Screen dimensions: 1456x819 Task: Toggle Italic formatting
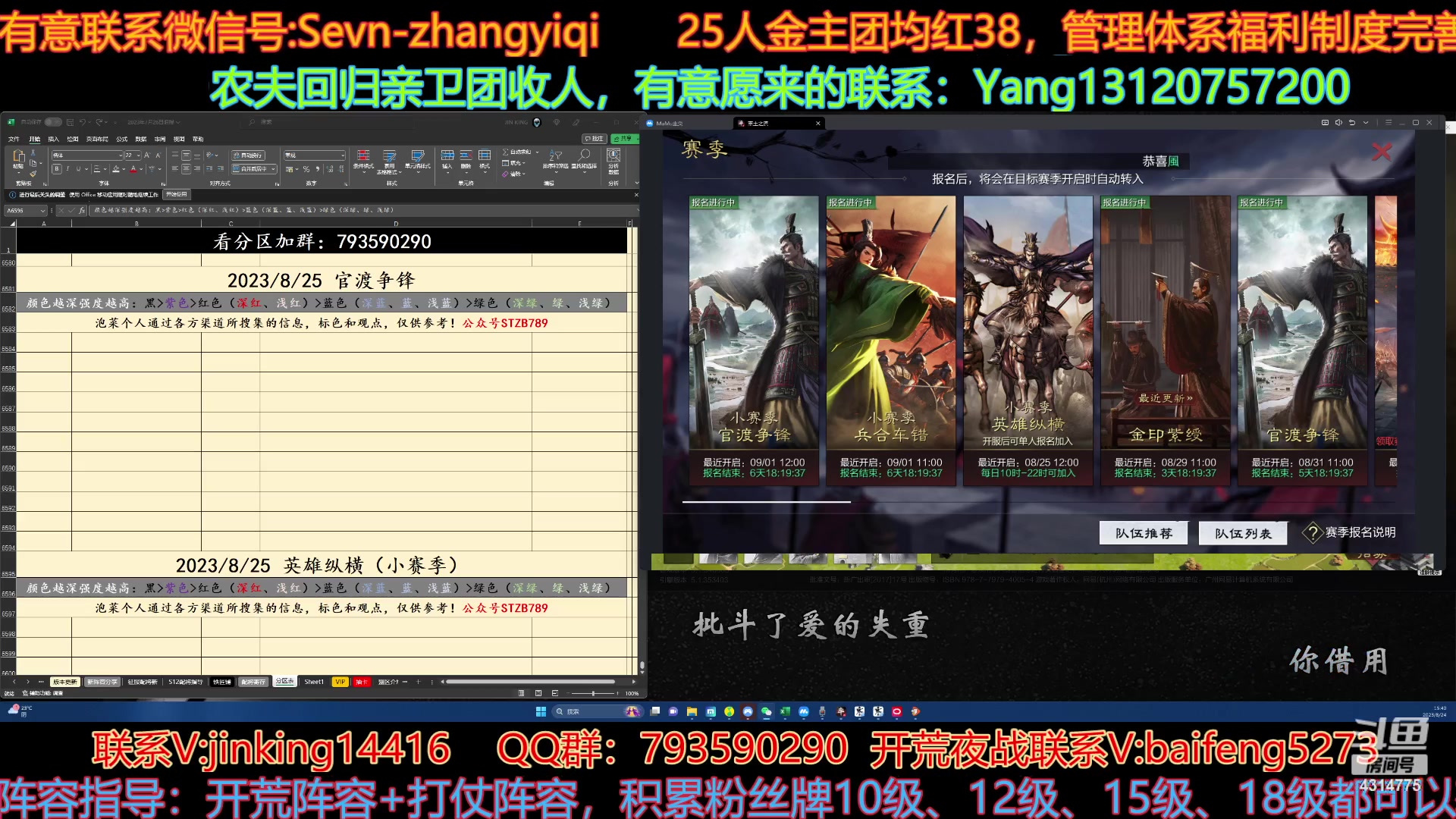point(67,169)
